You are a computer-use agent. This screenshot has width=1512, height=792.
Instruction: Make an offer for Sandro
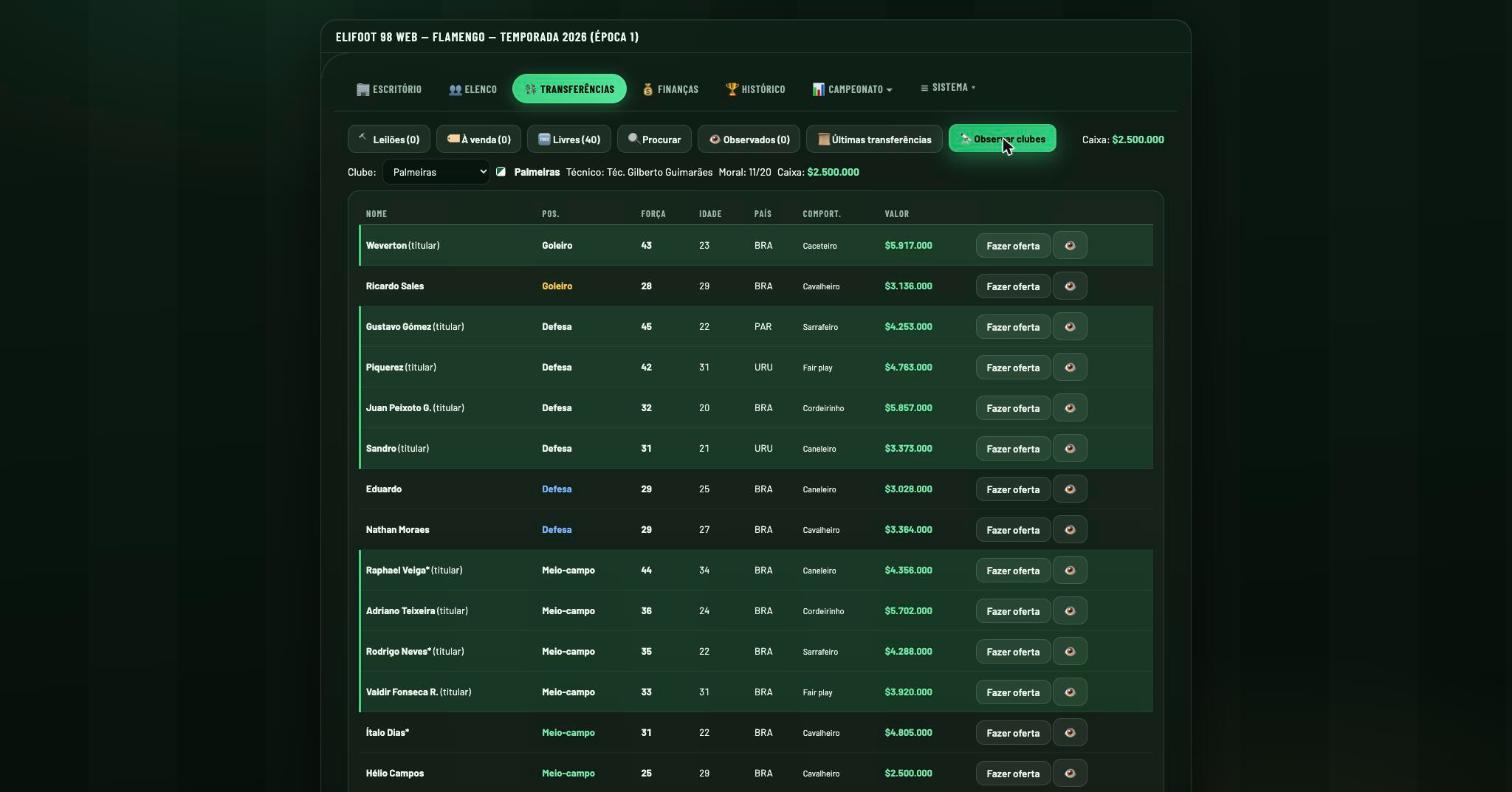1013,448
